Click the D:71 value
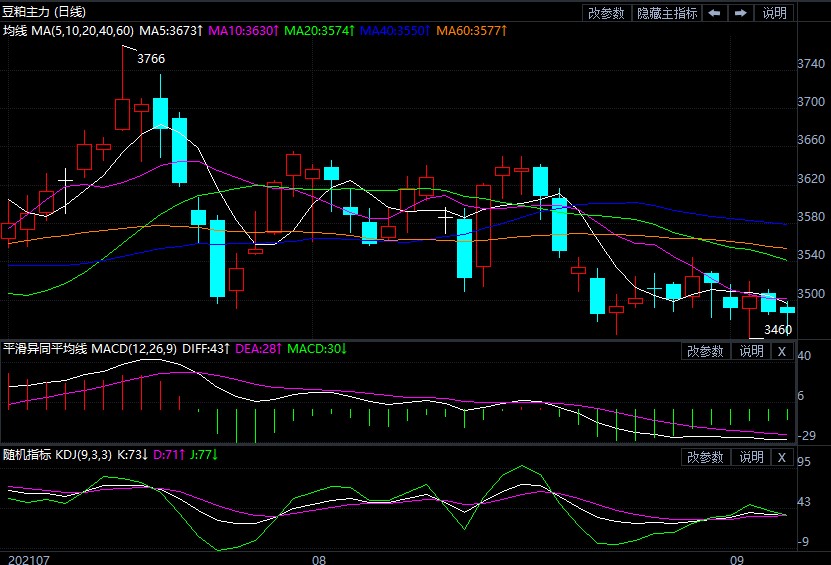Image resolution: width=831 pixels, height=565 pixels. coord(169,455)
